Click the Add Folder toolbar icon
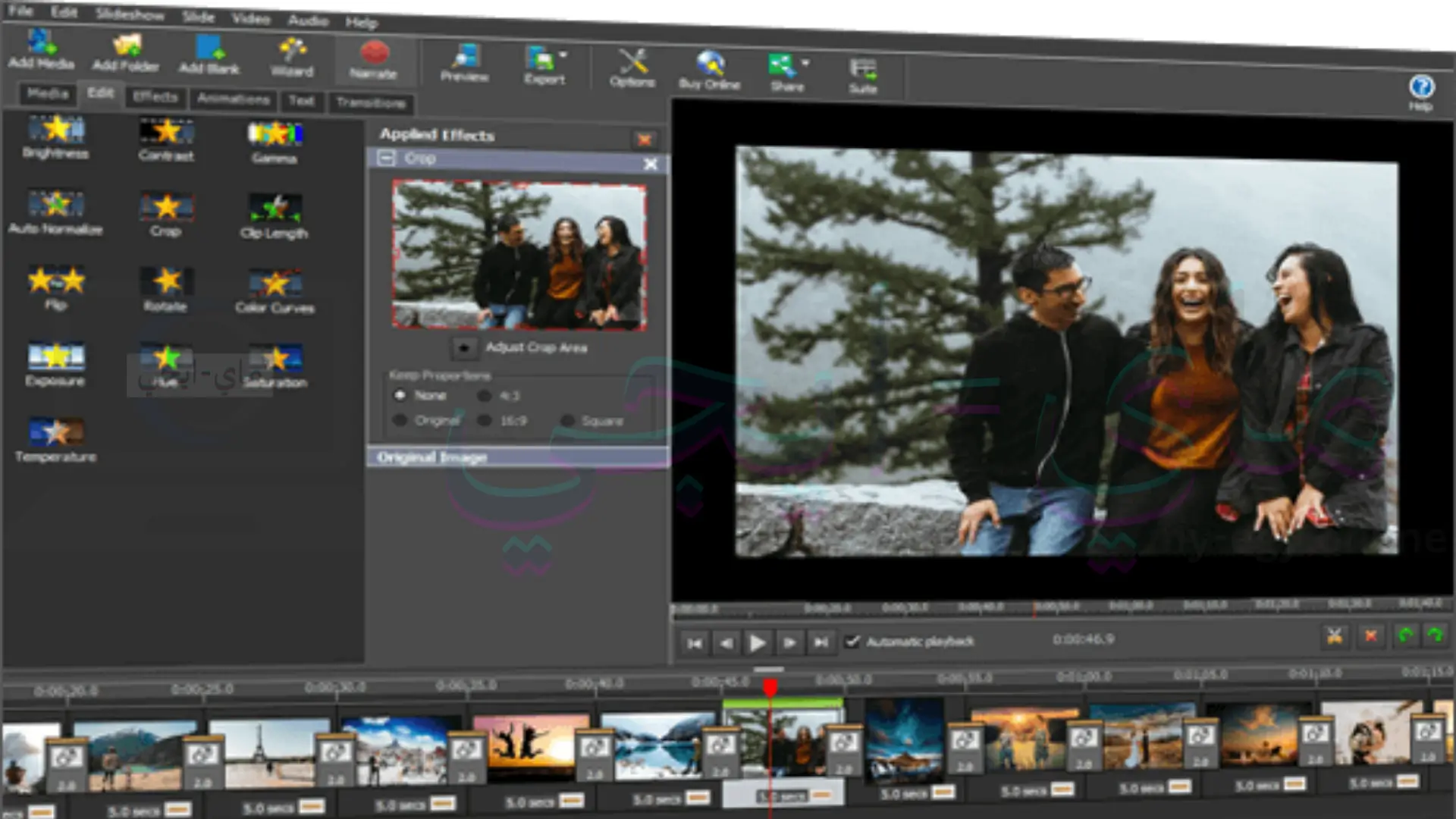 point(126,52)
